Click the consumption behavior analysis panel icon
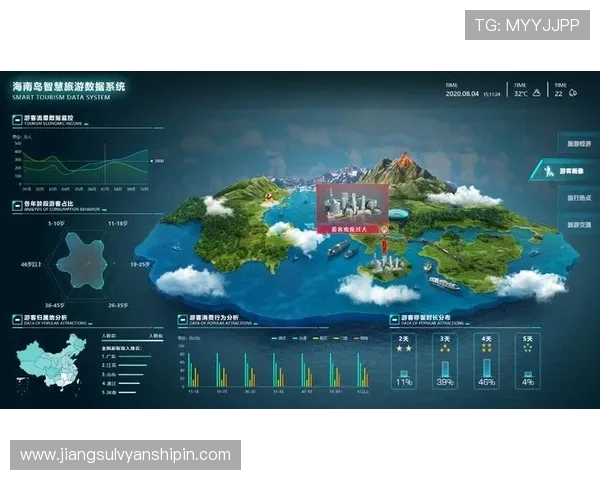The width and height of the screenshot is (600, 480). pos(182,320)
